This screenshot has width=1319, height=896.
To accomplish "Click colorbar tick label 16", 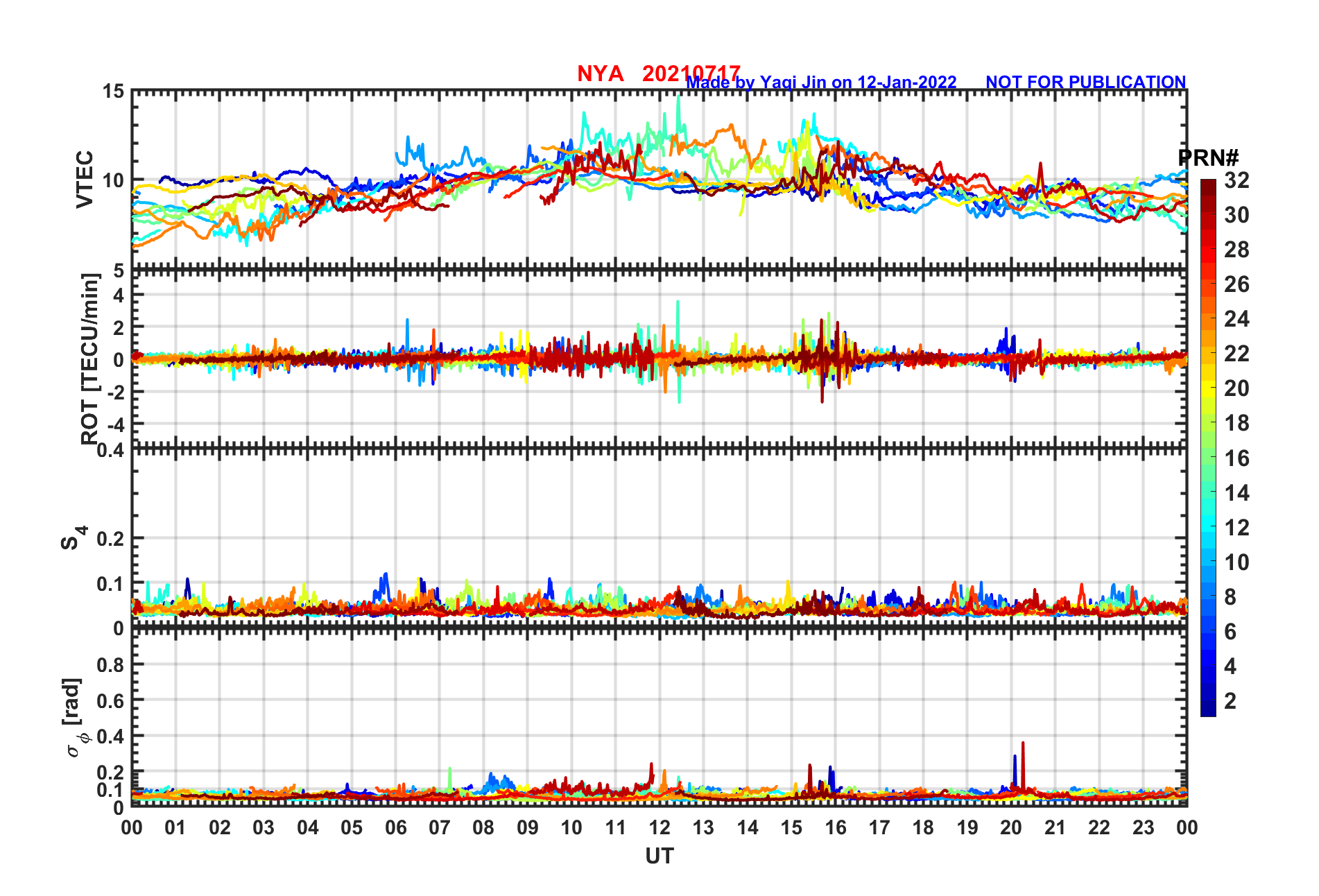I will (x=1236, y=458).
